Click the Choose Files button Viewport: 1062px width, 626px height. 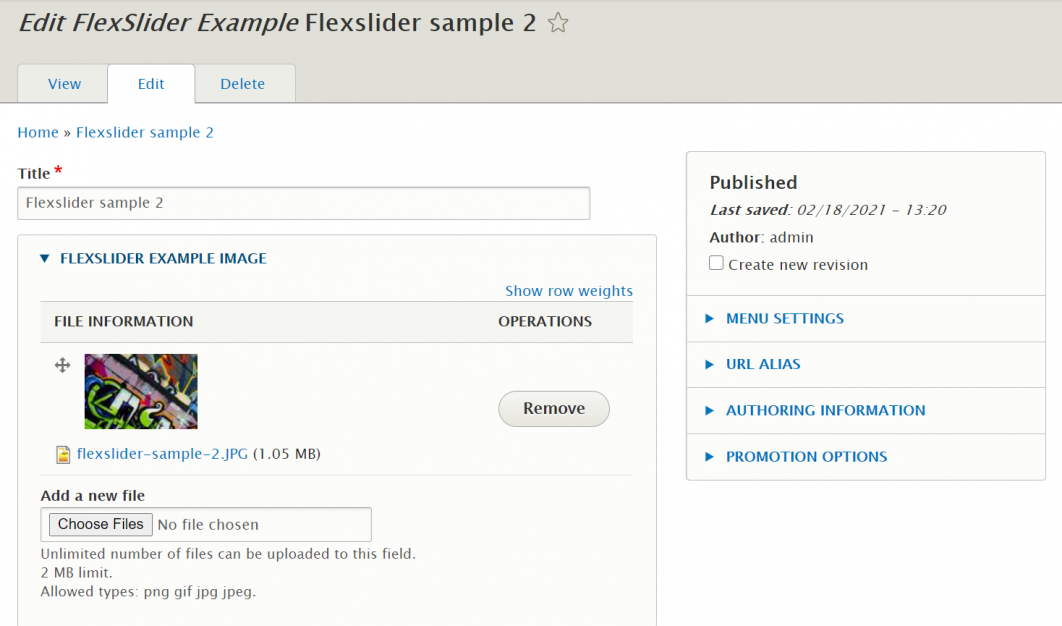tap(100, 524)
